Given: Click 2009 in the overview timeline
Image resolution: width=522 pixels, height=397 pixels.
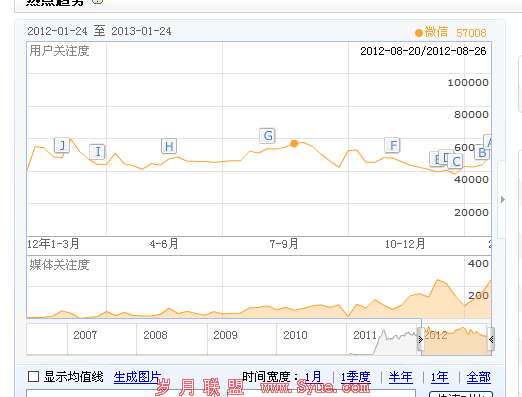Looking at the screenshot, I should coord(225,335).
